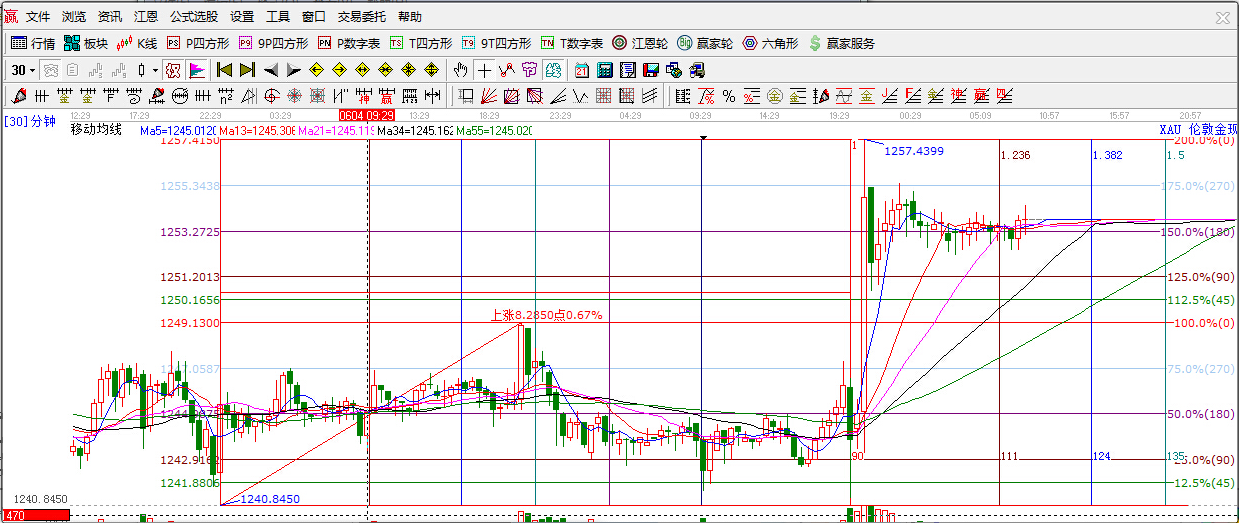Screen dimensions: 1239x523
Task: Click the save floppy disk icon
Action: click(x=651, y=70)
